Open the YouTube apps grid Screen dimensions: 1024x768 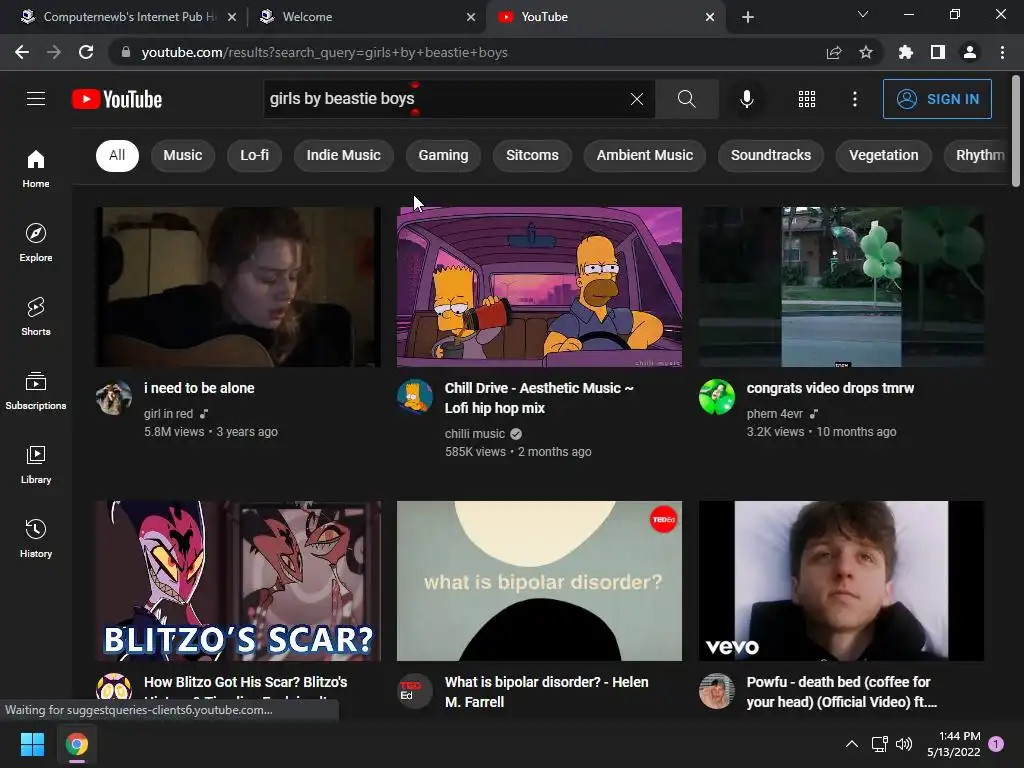coord(807,99)
